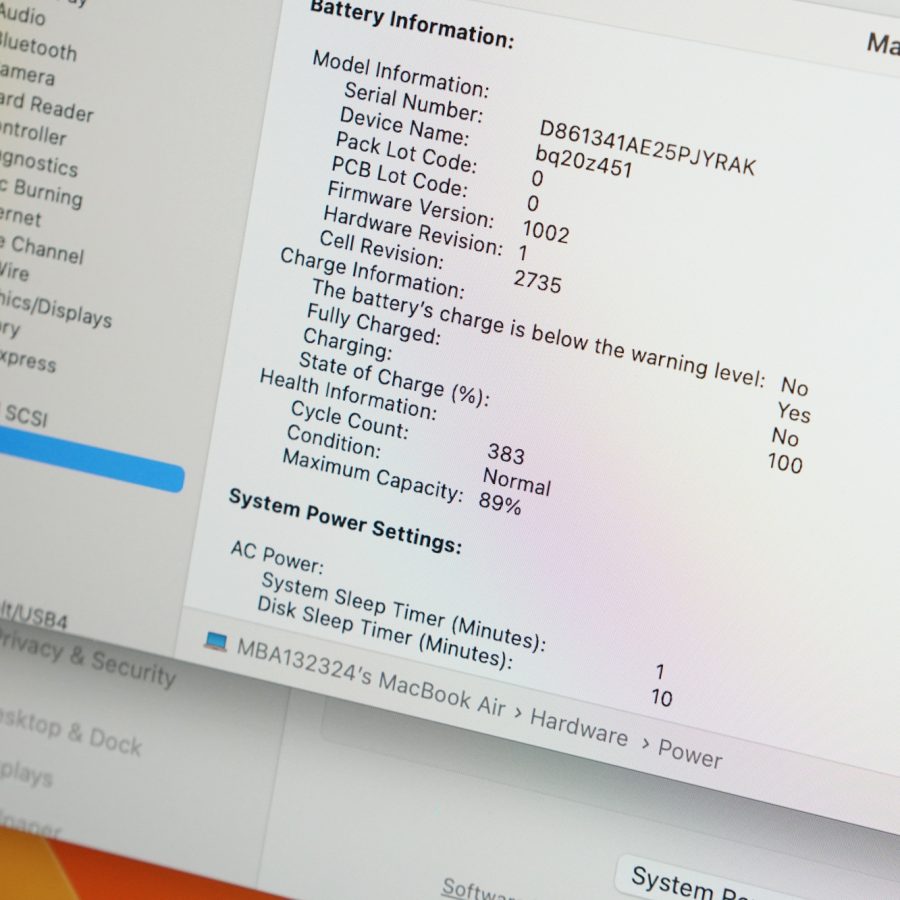Choose Card Reader in the sidebar
This screenshot has height=900, width=900.
pos(46,106)
